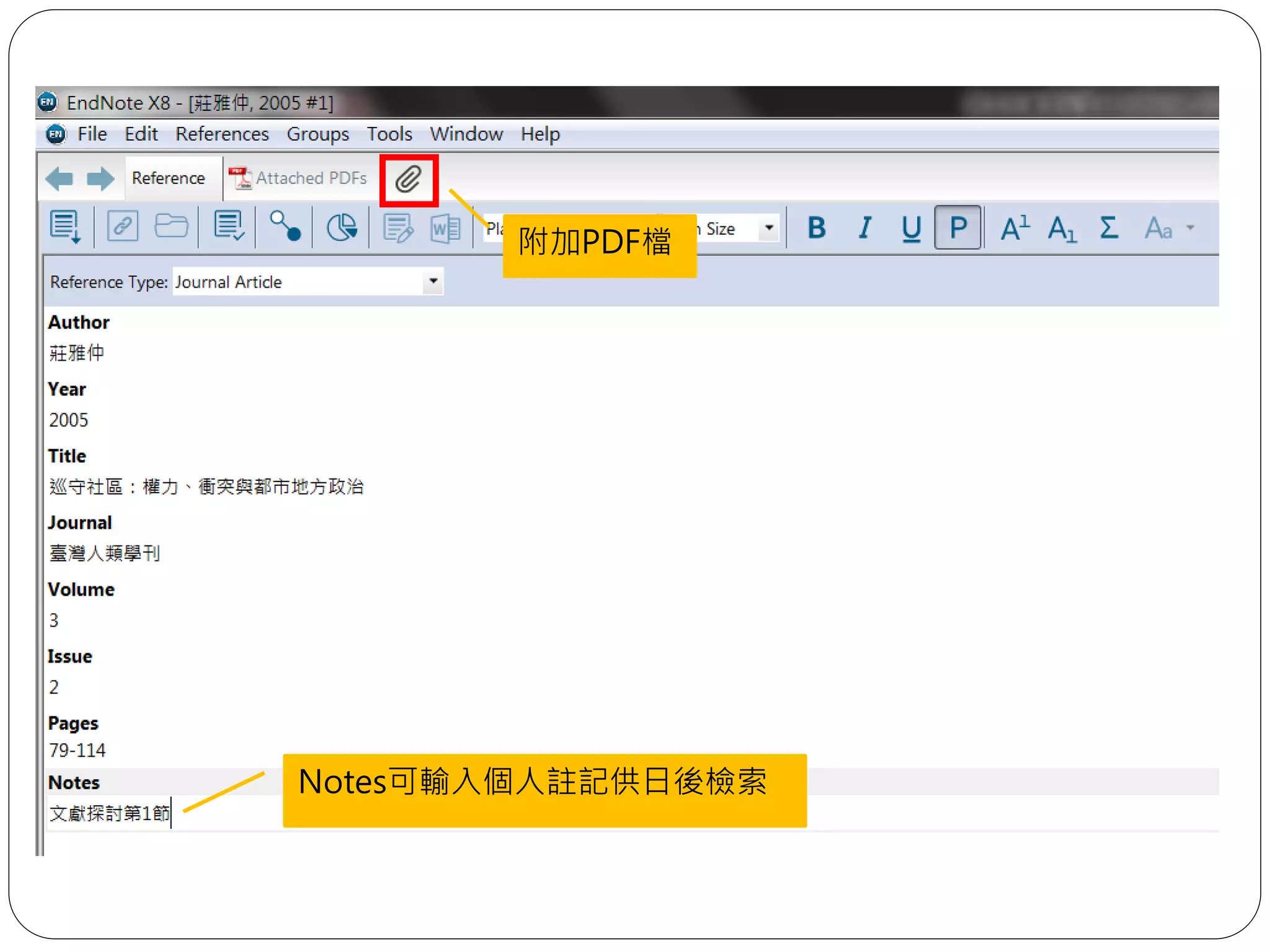Apply underline formatting
Screen dimensions: 1270x952
pyautogui.click(x=911, y=228)
